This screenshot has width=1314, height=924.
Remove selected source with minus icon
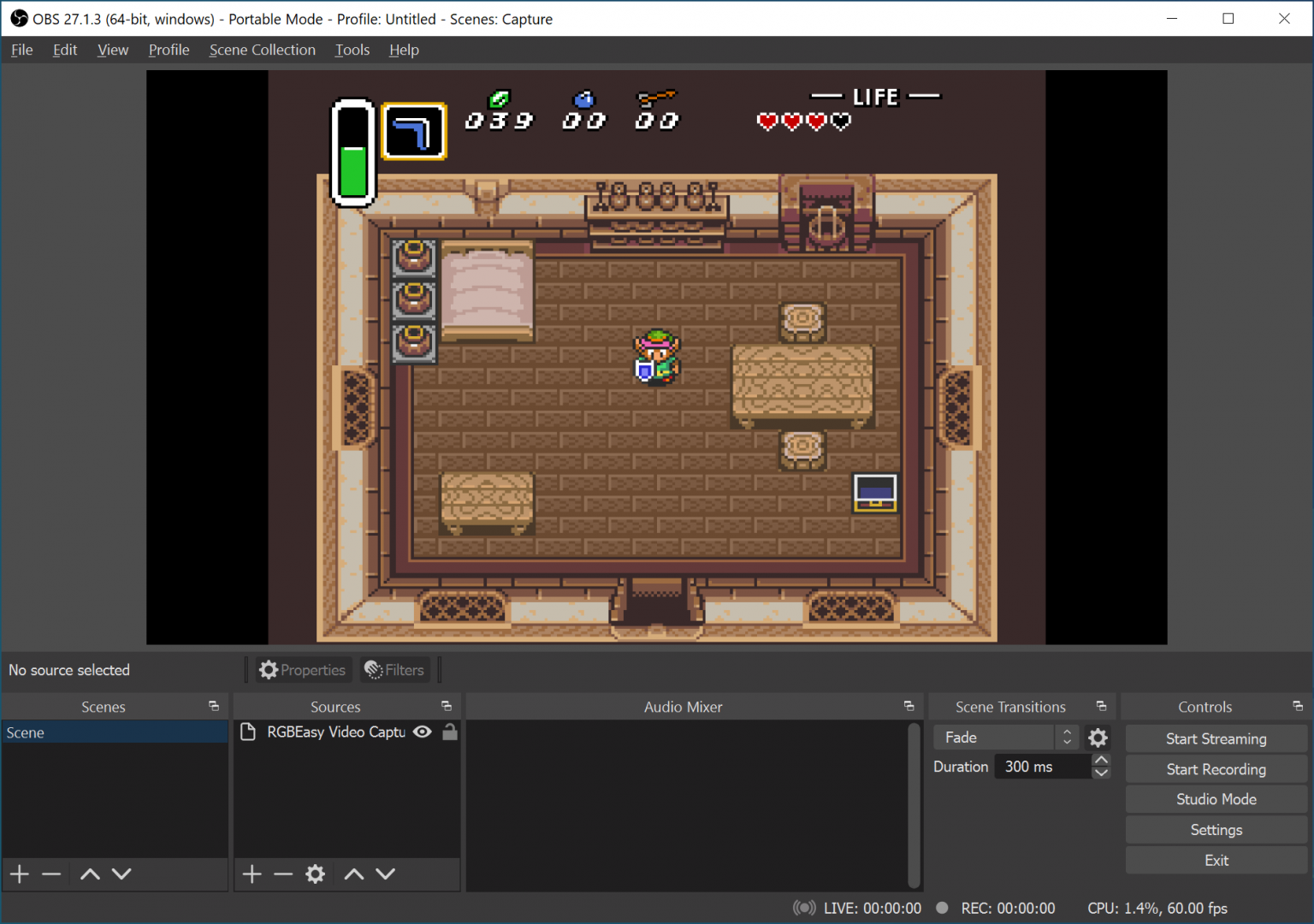click(283, 874)
